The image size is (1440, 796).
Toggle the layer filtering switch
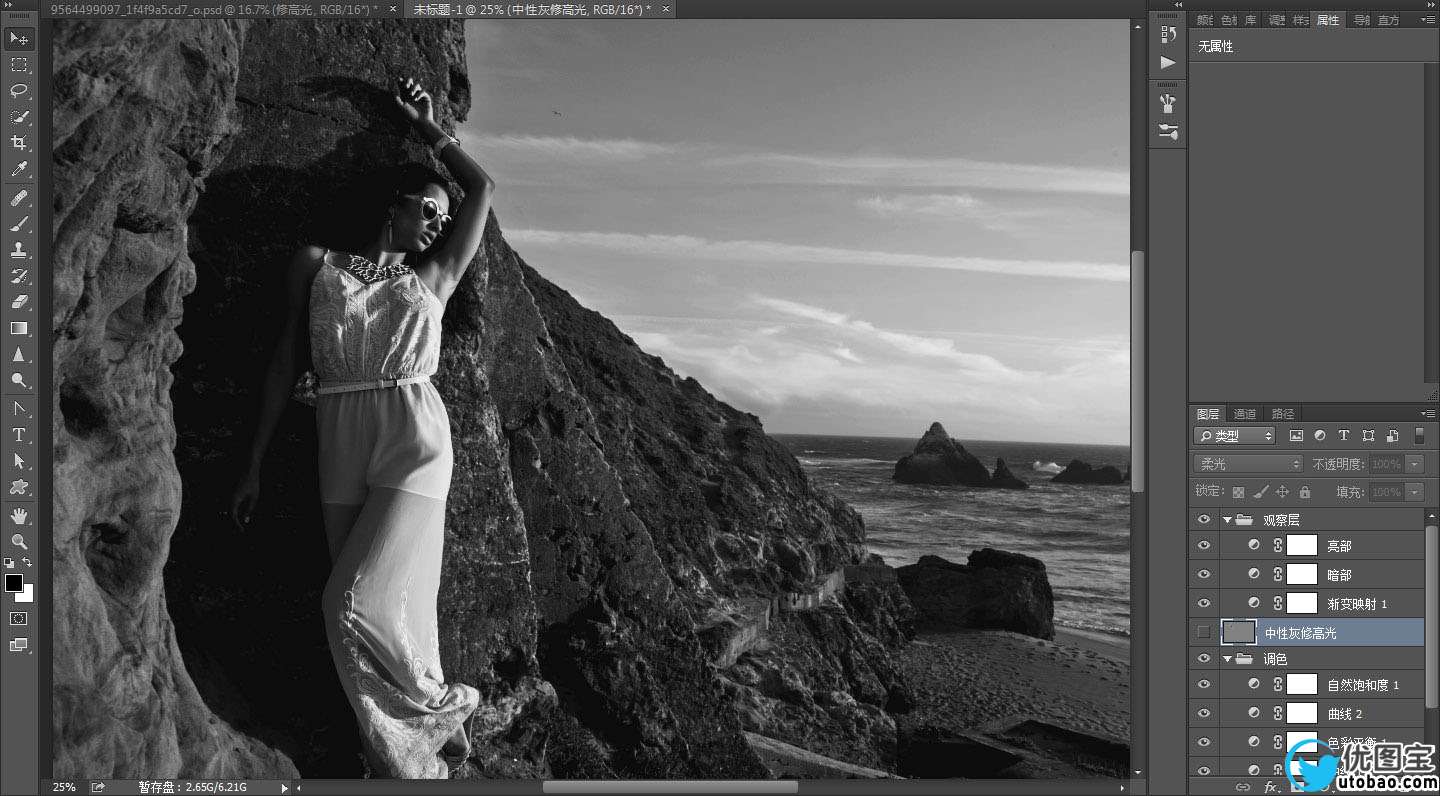[x=1418, y=436]
